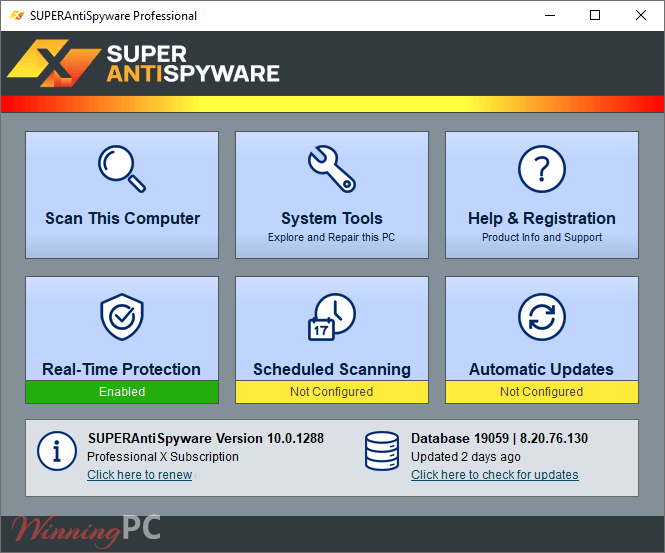Click the green Enabled status bar
Image resolution: width=665 pixels, height=553 pixels.
[122, 392]
